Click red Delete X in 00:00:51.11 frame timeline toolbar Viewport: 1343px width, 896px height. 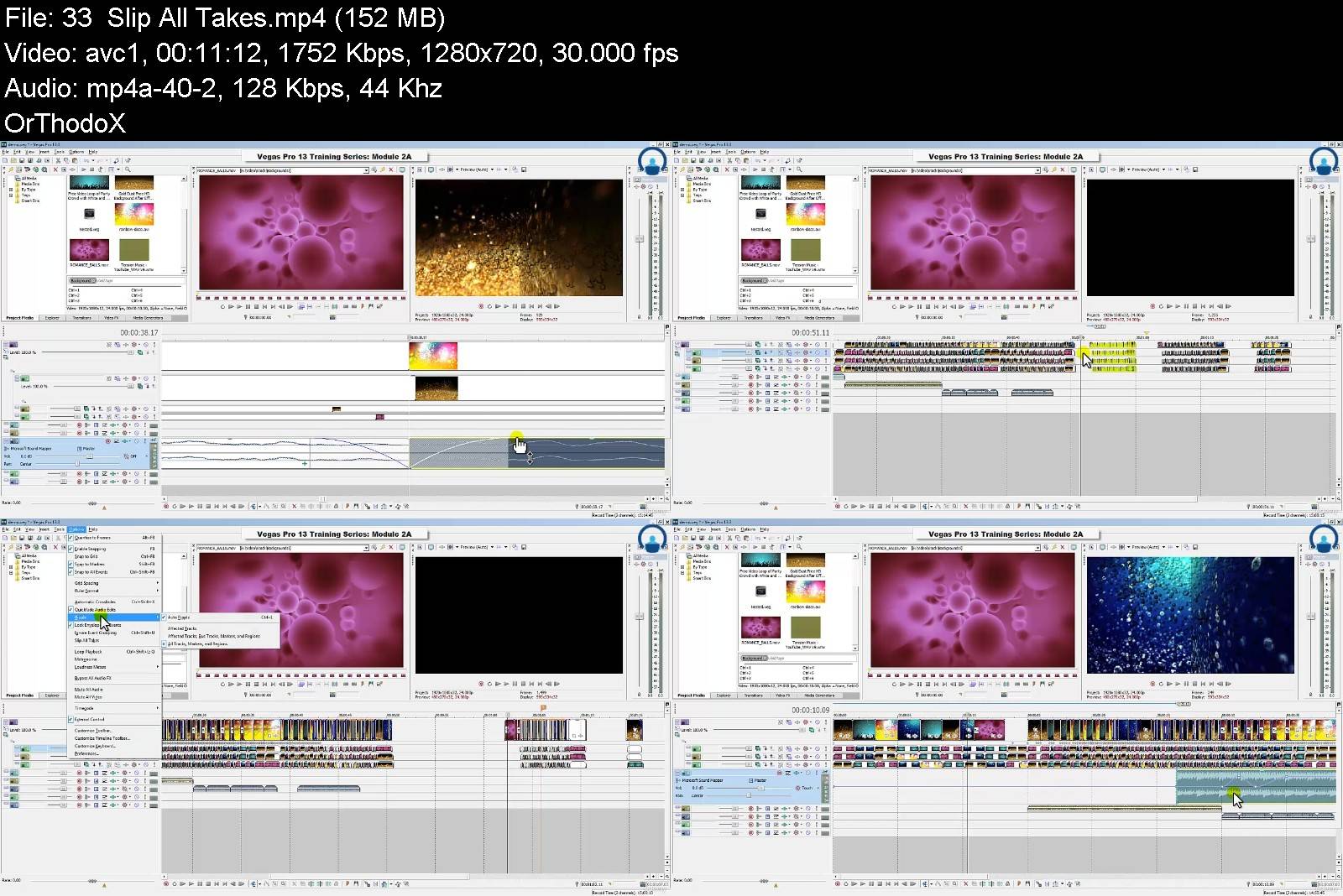pyautogui.click(x=965, y=506)
